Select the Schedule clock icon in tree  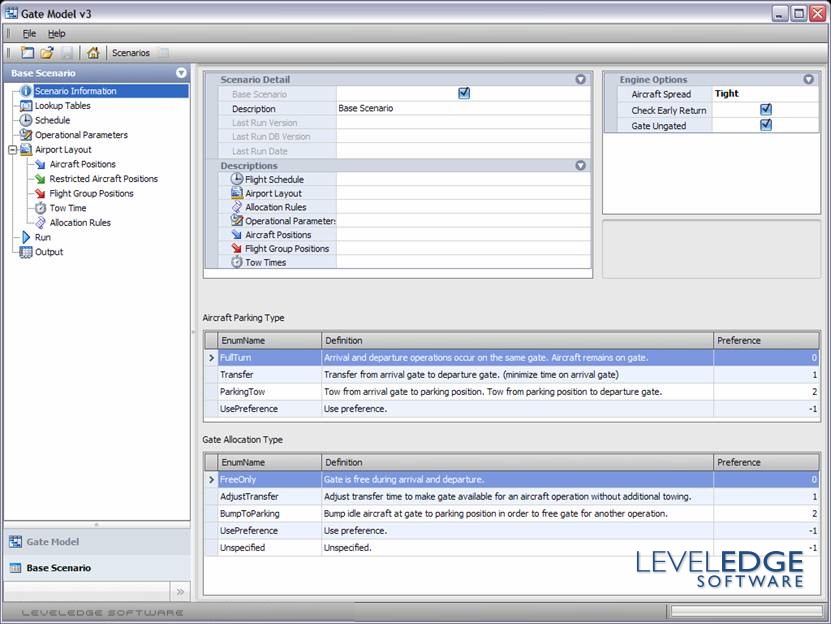pos(26,120)
